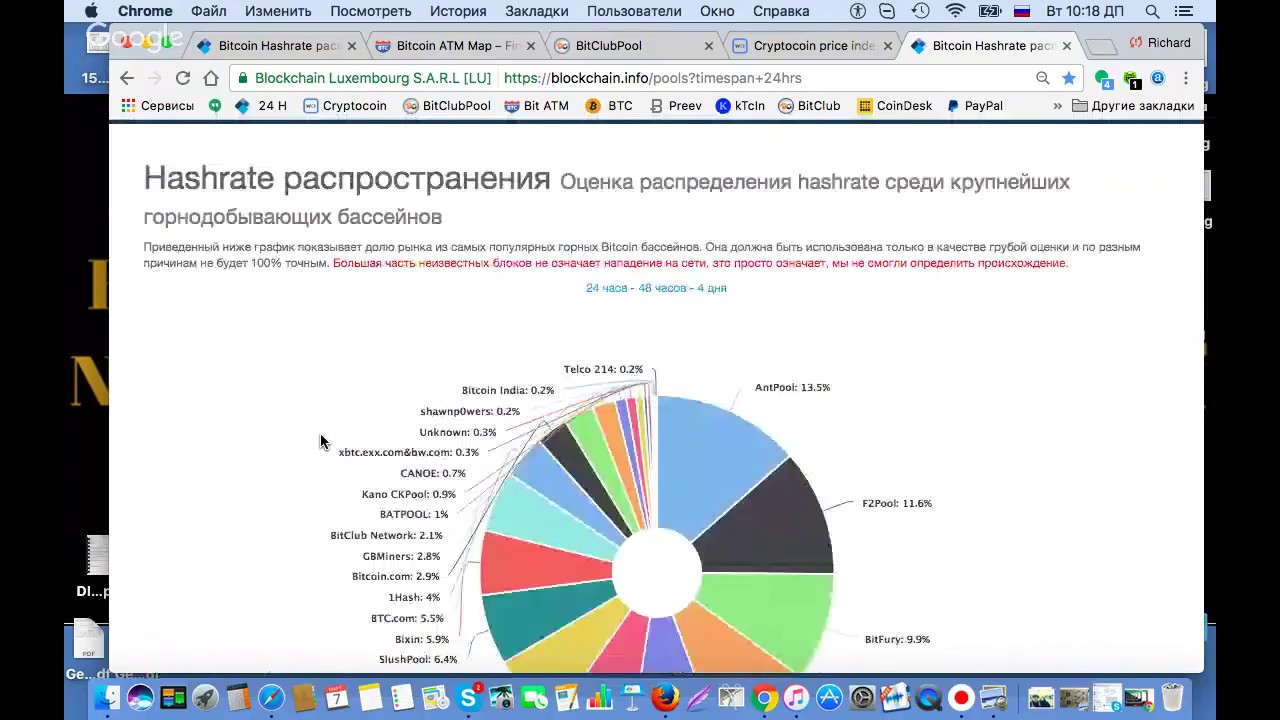Open the Окно menu
Screen dimensions: 1280x720
point(718,11)
